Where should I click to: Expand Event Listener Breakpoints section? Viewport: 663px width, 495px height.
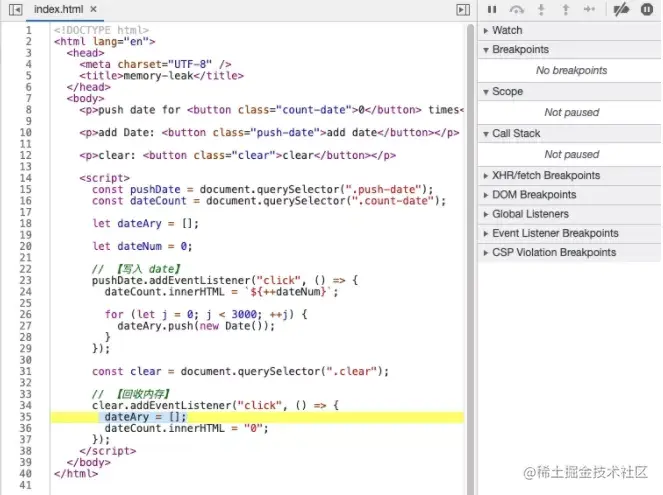pyautogui.click(x=569, y=233)
